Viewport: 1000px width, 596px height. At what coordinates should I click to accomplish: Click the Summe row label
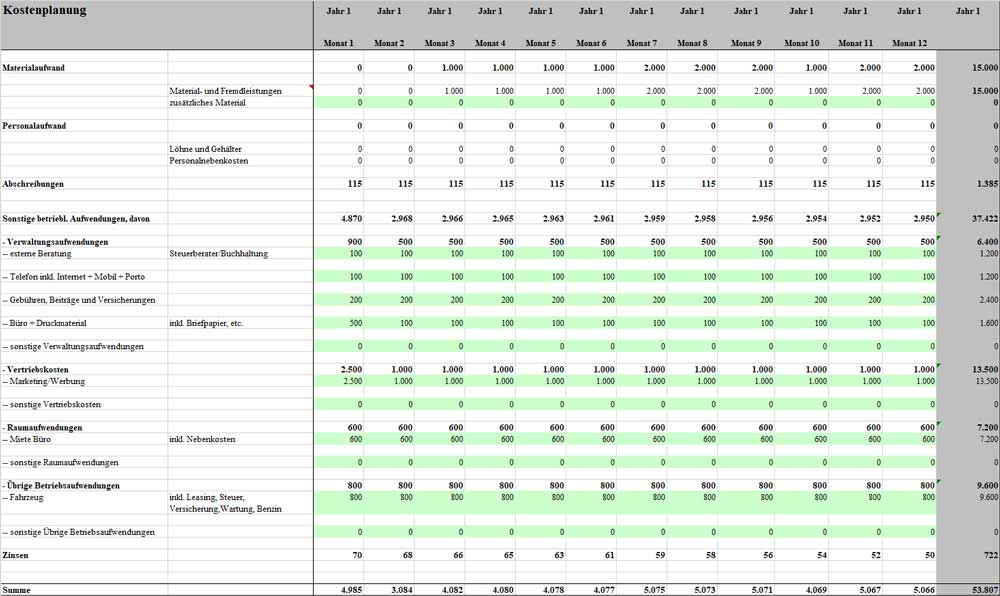pyautogui.click(x=17, y=590)
